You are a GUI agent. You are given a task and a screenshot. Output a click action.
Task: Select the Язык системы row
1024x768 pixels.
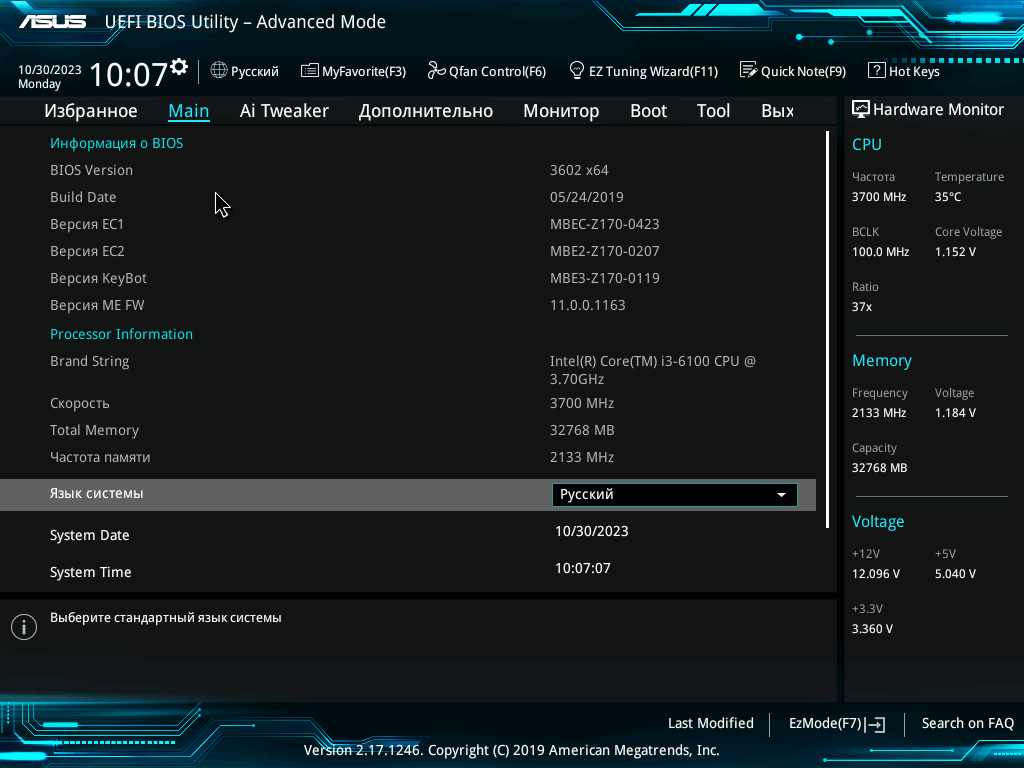coord(408,494)
